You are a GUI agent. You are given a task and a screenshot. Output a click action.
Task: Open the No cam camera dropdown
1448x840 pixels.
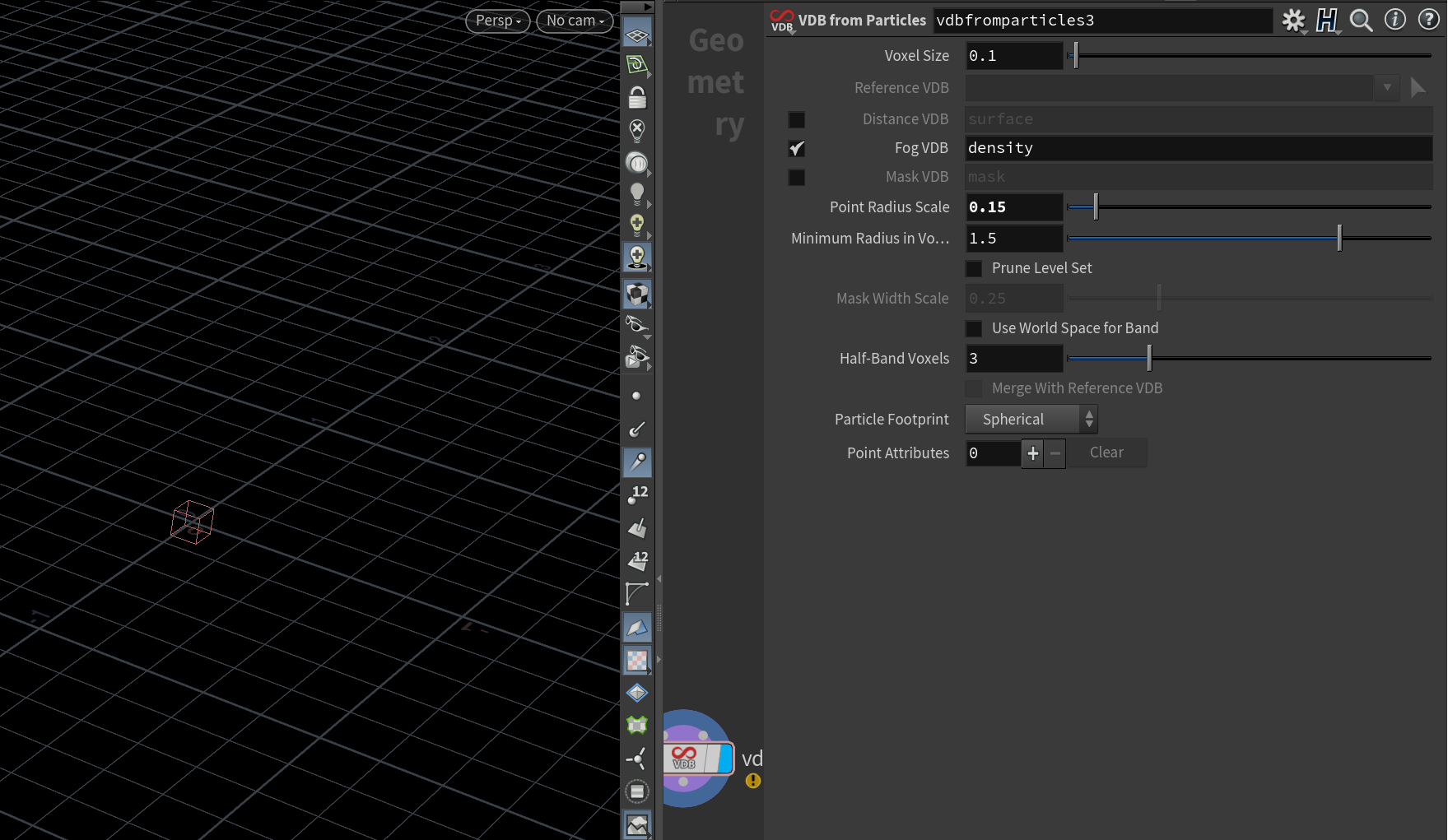click(575, 21)
